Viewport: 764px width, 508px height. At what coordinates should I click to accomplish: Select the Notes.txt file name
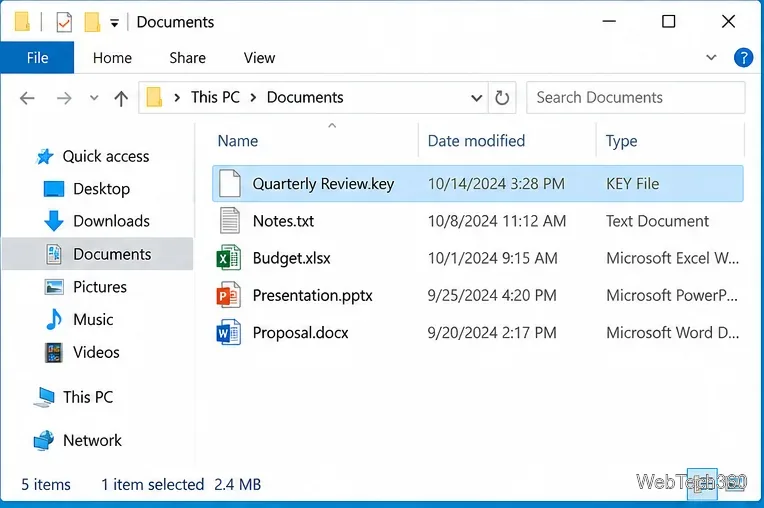pyautogui.click(x=283, y=221)
